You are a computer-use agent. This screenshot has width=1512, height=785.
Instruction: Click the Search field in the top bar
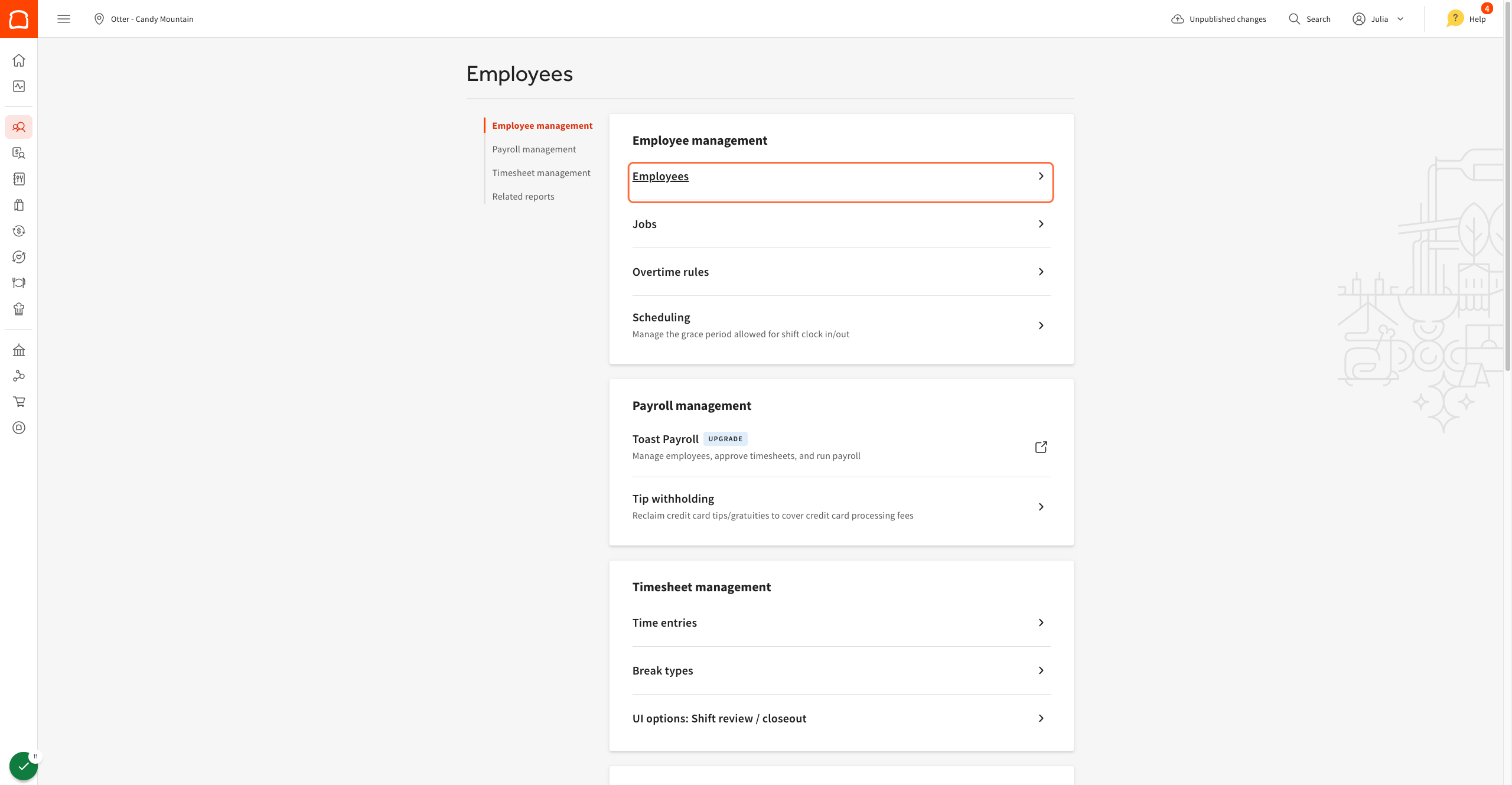[1310, 19]
